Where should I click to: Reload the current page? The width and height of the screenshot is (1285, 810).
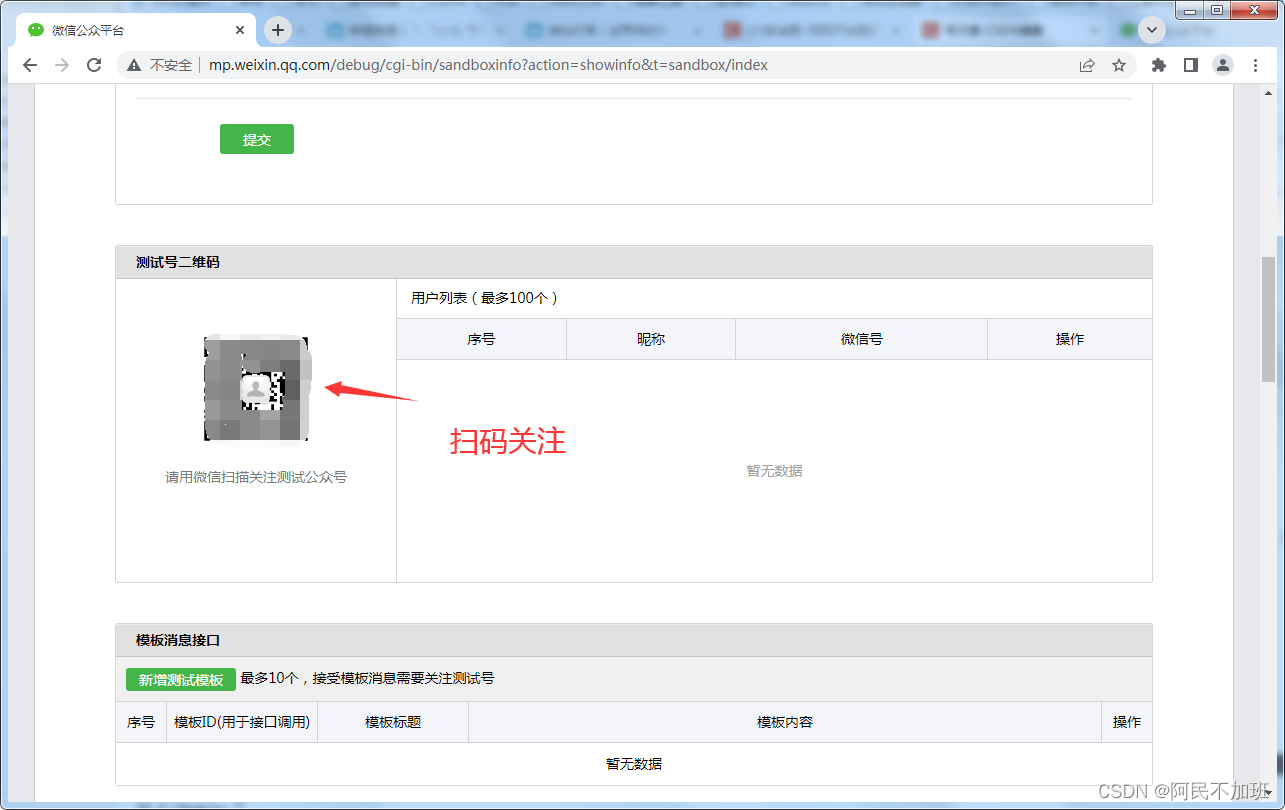(x=93, y=64)
